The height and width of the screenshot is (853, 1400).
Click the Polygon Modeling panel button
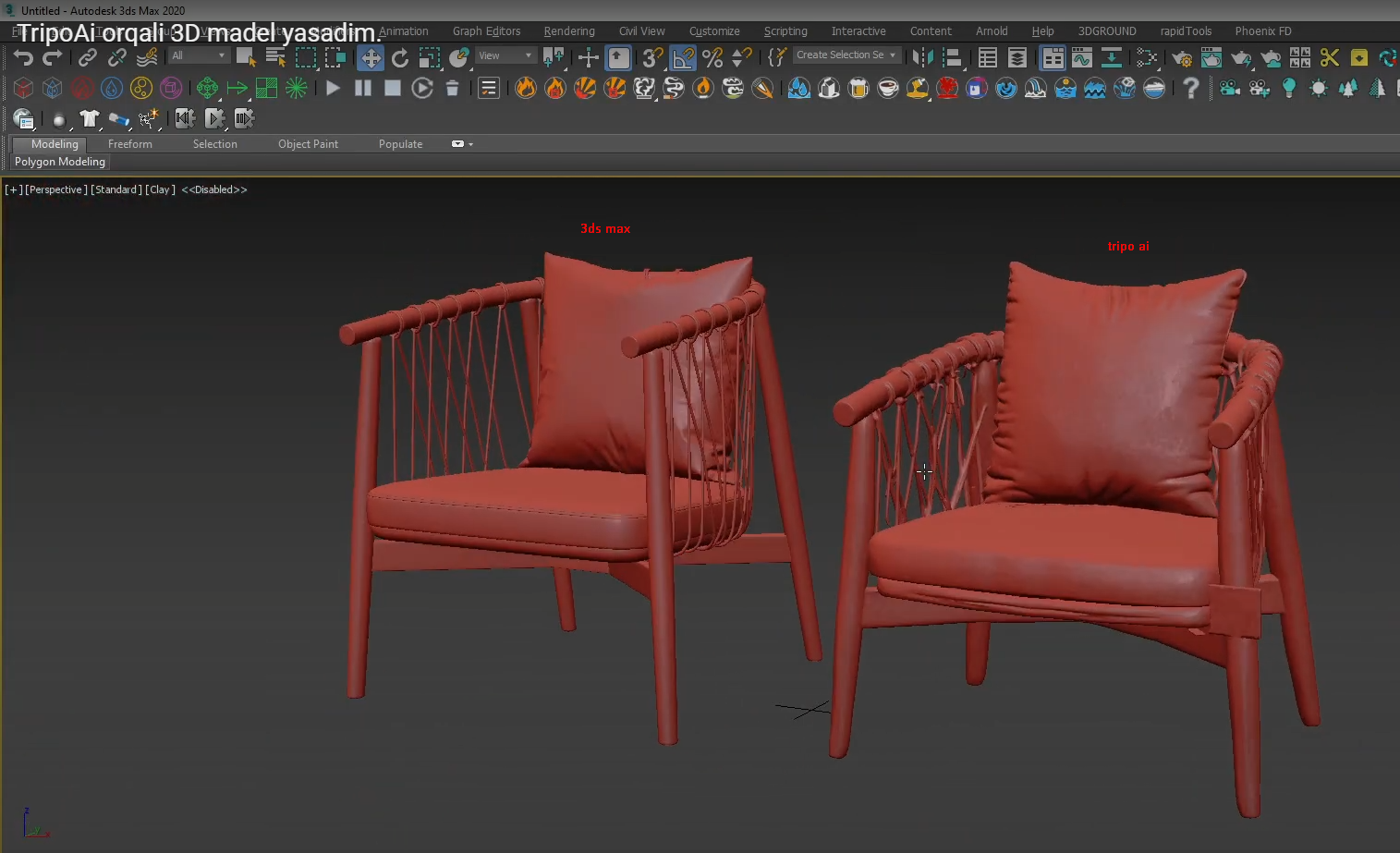(x=60, y=162)
